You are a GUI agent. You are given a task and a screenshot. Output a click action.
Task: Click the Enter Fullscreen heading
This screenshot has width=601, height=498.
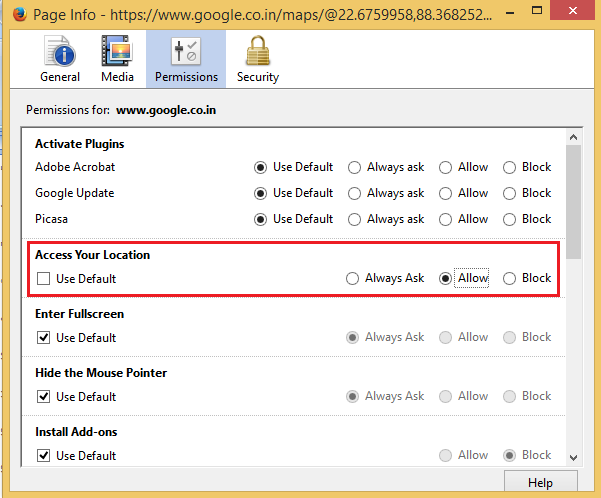coord(79,314)
